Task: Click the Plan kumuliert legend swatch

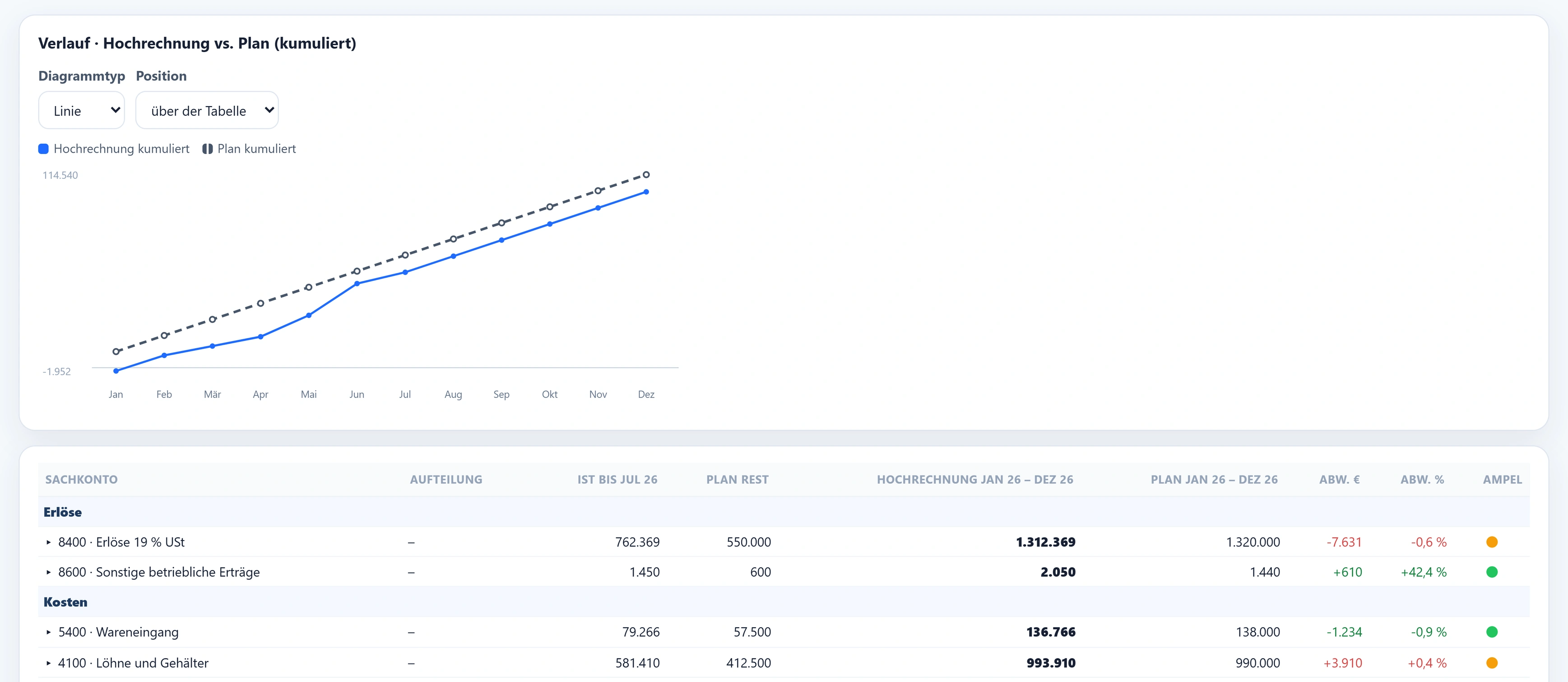Action: pyautogui.click(x=208, y=149)
